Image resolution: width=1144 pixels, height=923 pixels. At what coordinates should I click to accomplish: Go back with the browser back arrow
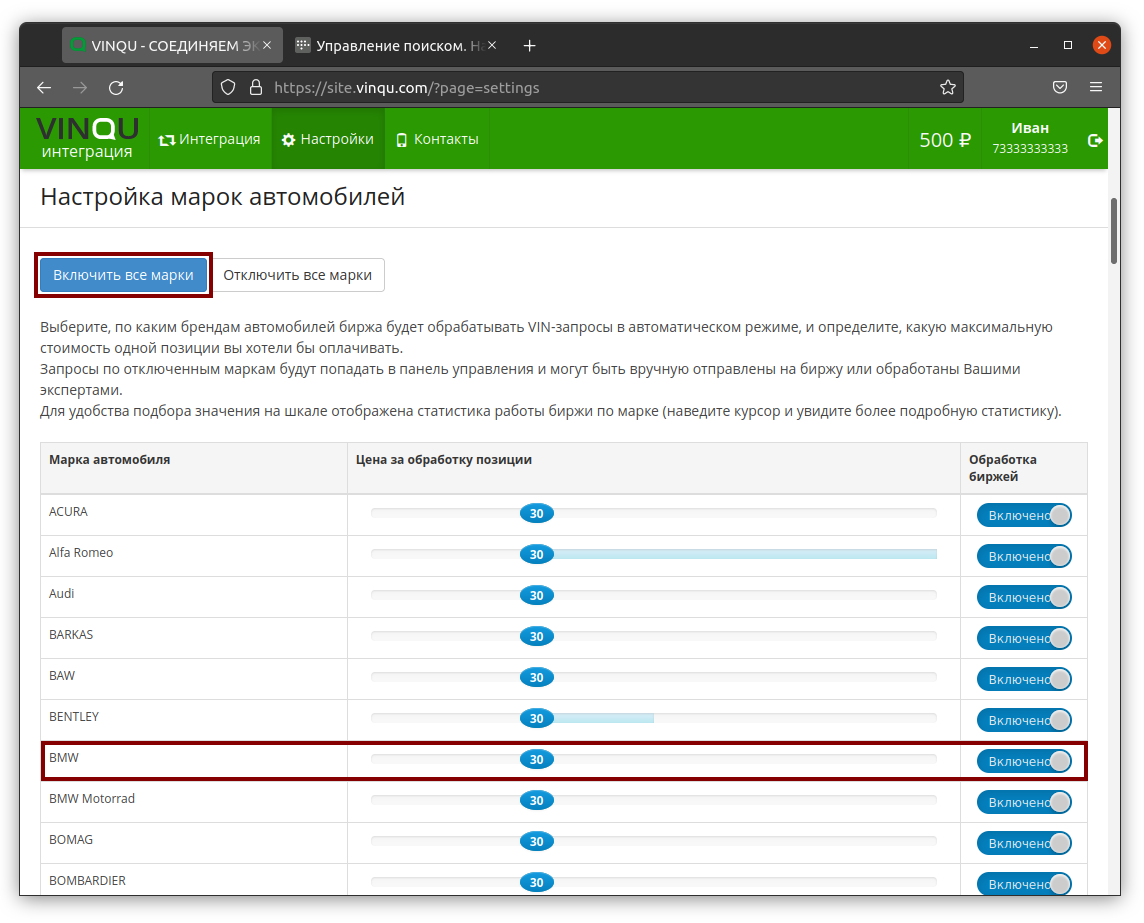point(45,88)
